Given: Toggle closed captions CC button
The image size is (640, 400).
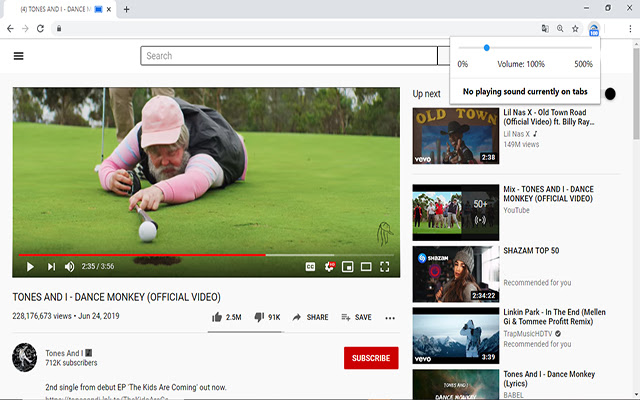Looking at the screenshot, I should pos(310,267).
